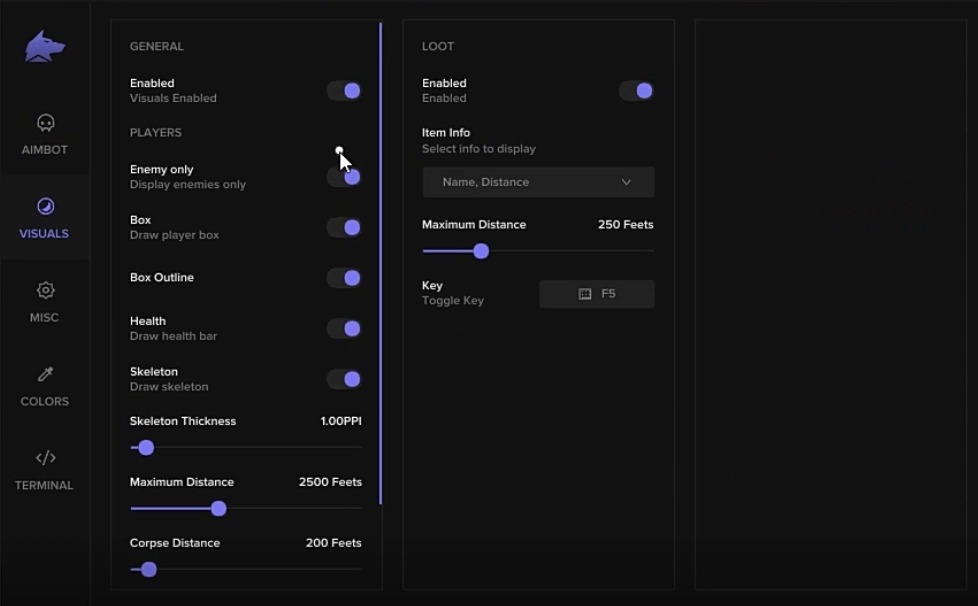Toggle the Draw skeleton switch
The height and width of the screenshot is (606, 978).
coord(344,379)
